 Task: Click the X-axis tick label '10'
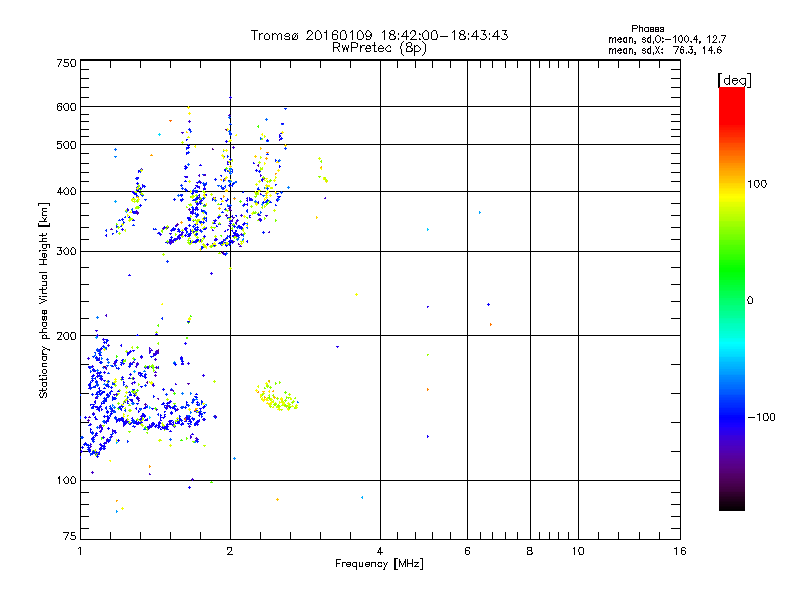click(578, 551)
